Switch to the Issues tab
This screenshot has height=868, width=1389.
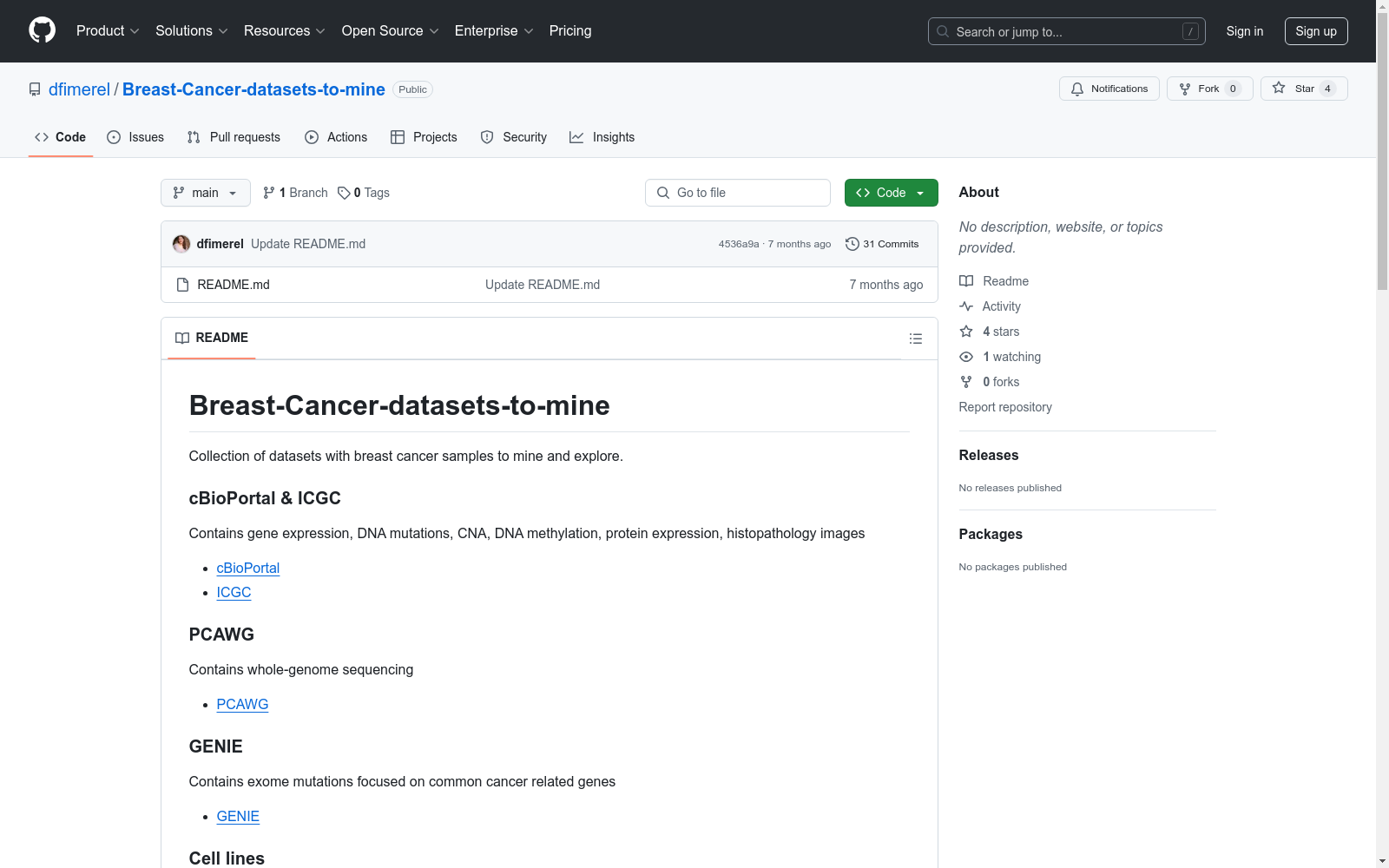[135, 137]
